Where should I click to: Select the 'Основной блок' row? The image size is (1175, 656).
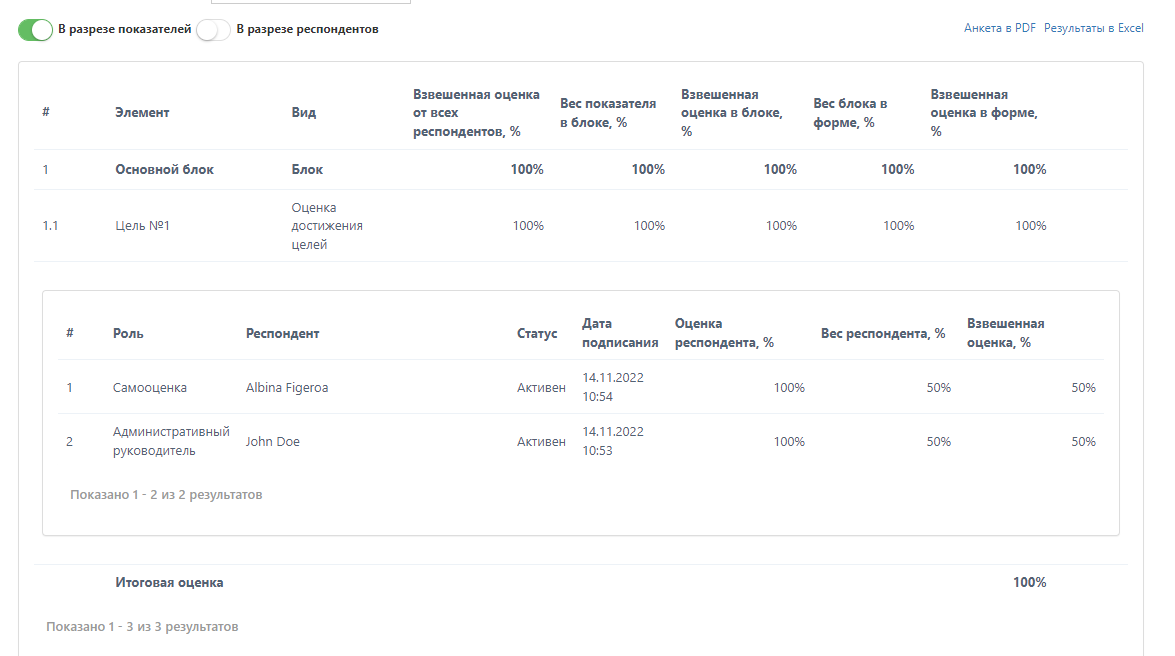point(581,169)
